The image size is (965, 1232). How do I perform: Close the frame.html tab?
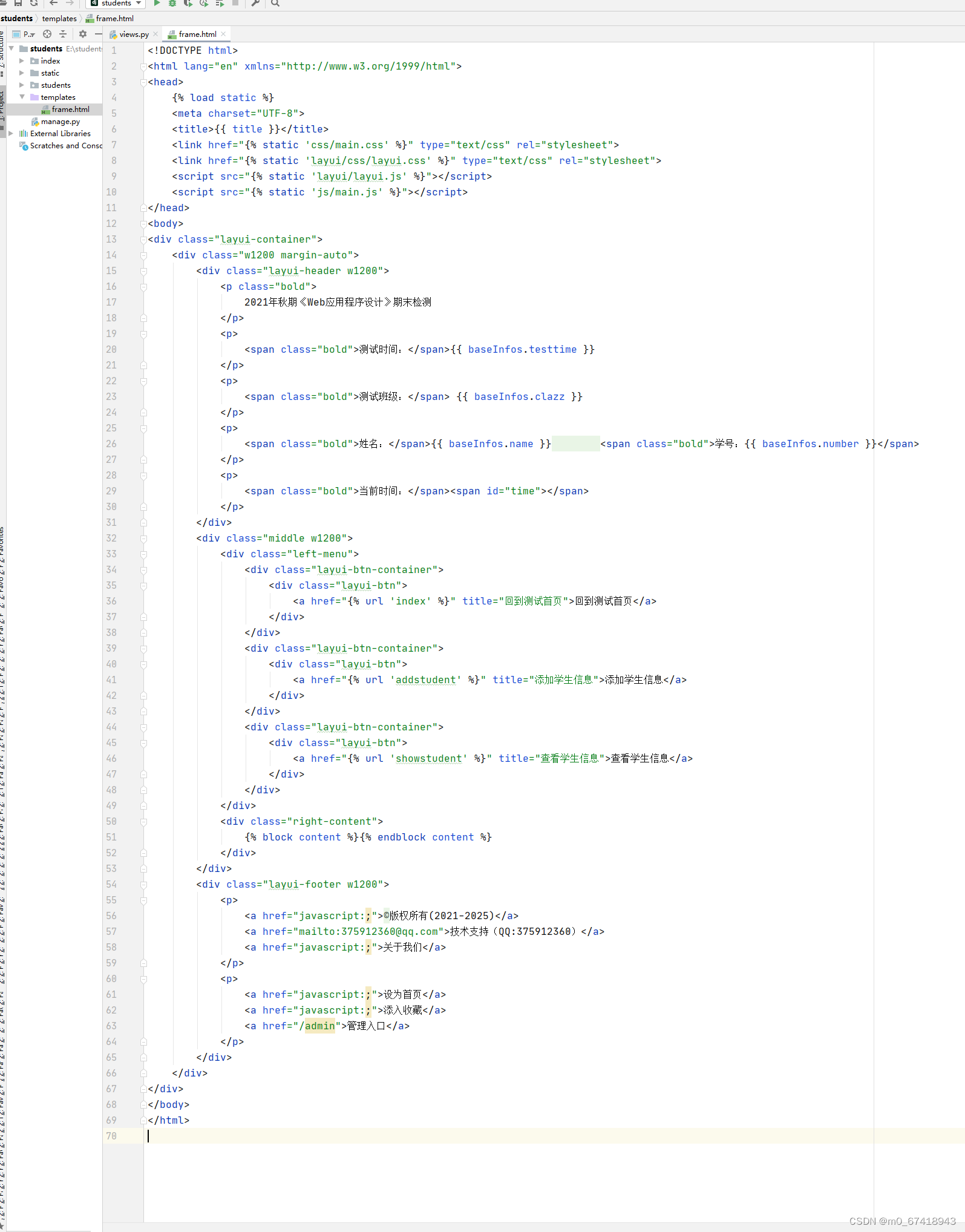pos(223,34)
